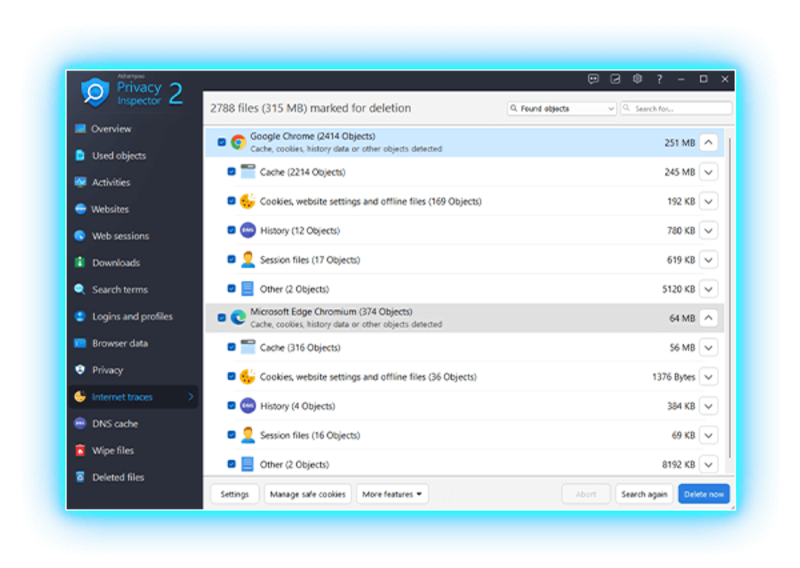Click the Chrome Cache window icon
Image resolution: width=800 pixels, height=568 pixels.
[x=247, y=171]
